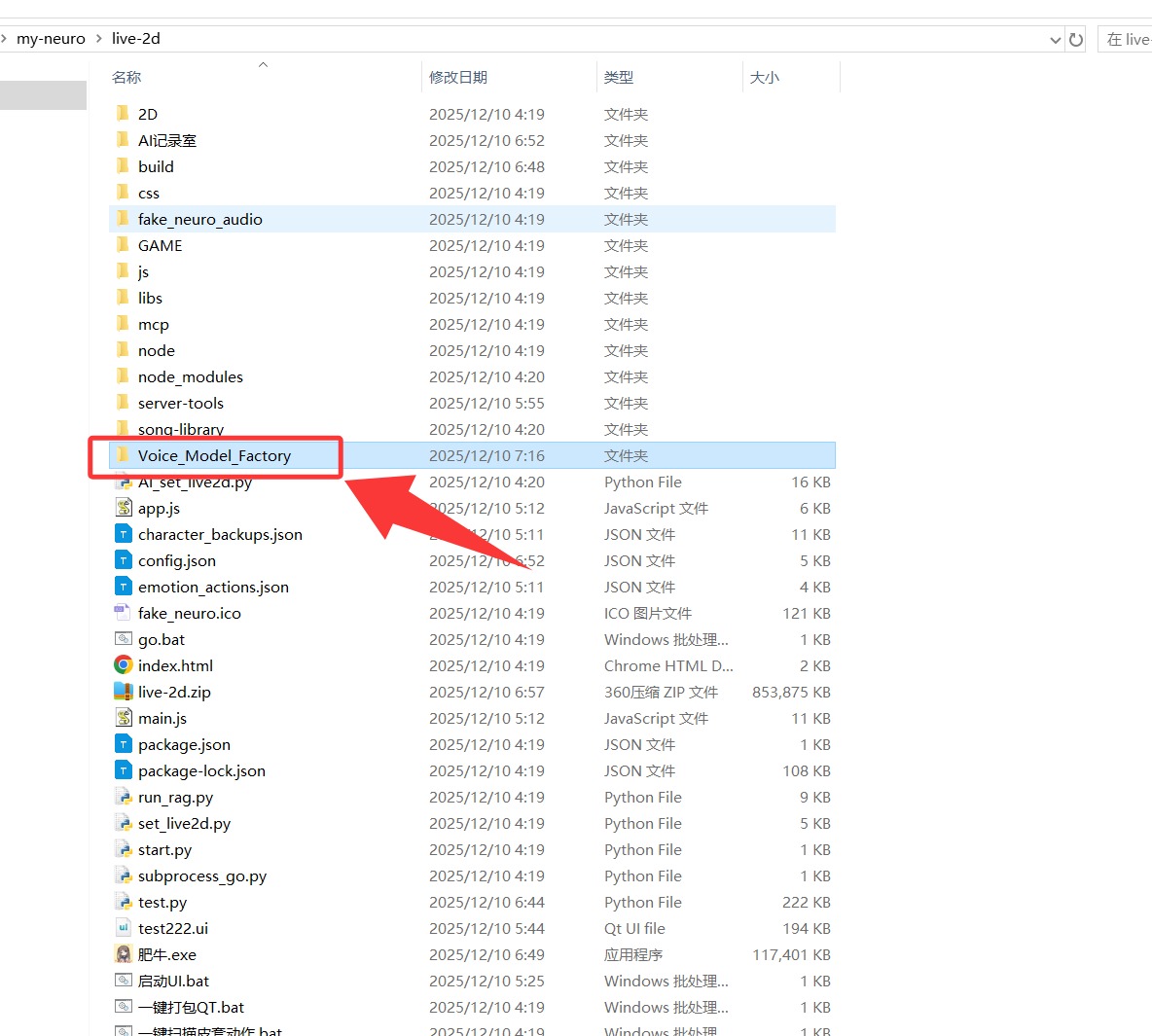Image resolution: width=1152 pixels, height=1036 pixels.
Task: Click the fake_neuro.ico file icon
Action: point(124,613)
